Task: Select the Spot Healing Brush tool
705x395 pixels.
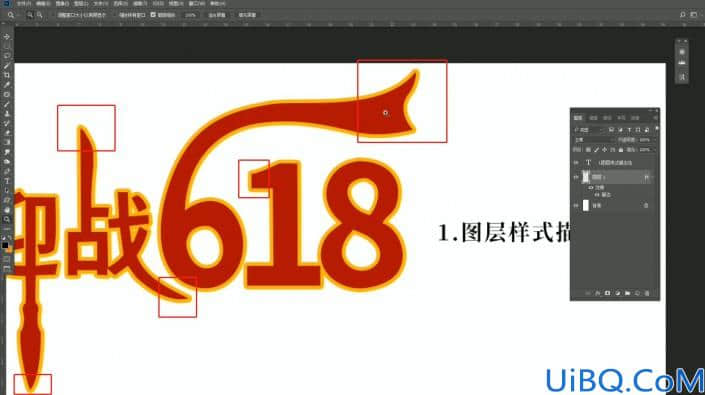Action: tap(7, 94)
